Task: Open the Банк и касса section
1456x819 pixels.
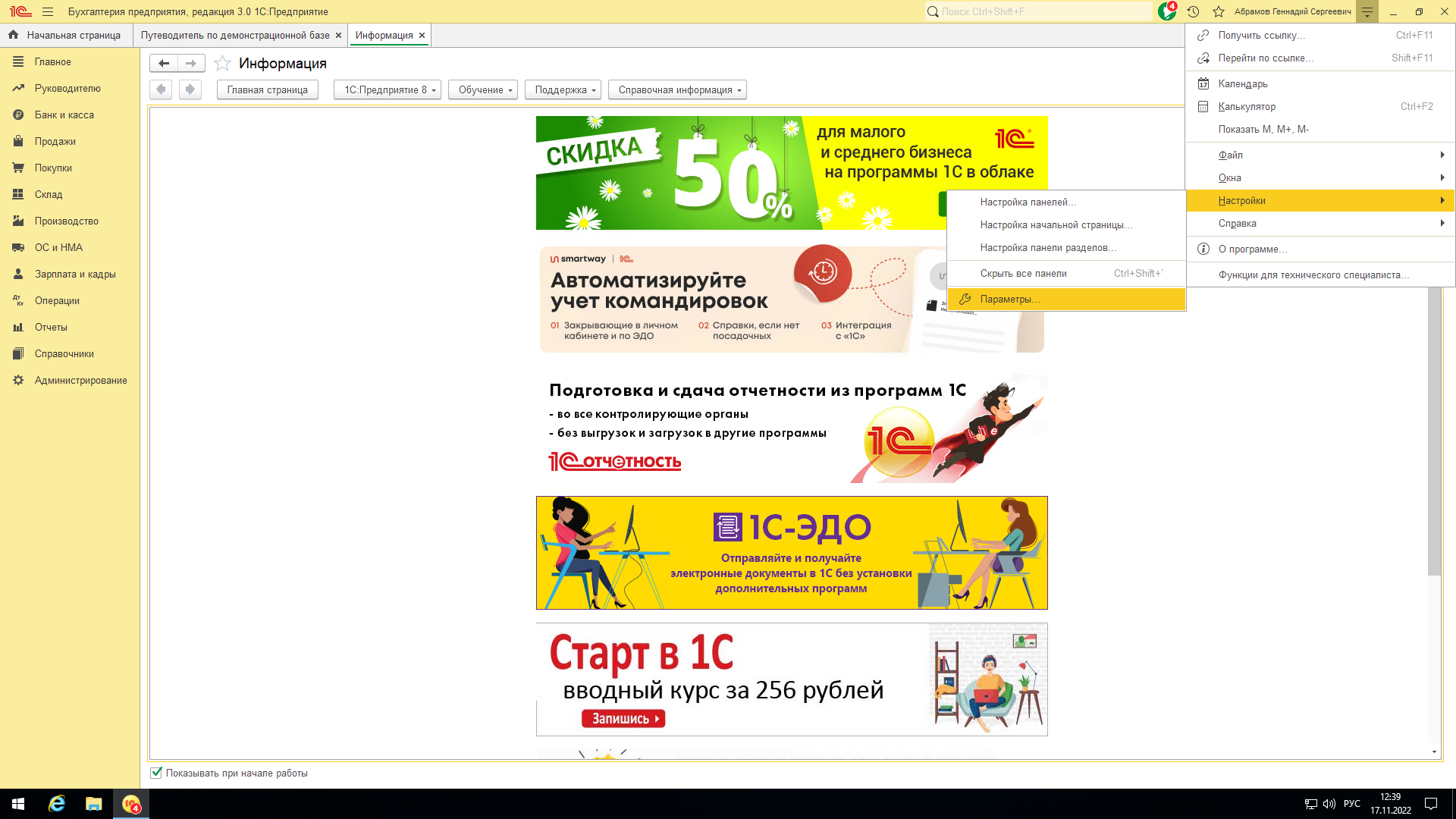Action: coord(70,115)
